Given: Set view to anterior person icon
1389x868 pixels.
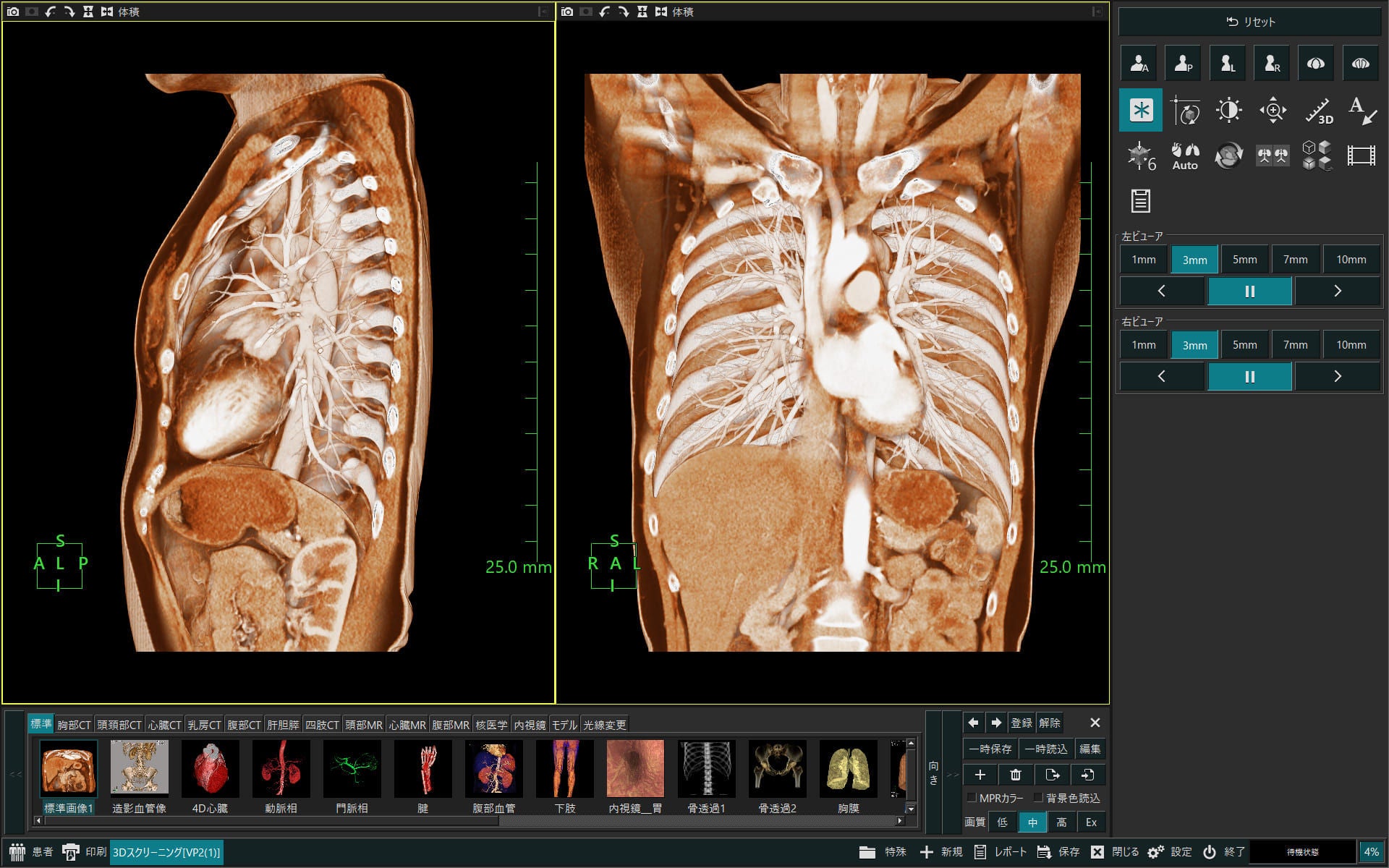Looking at the screenshot, I should pos(1139,64).
